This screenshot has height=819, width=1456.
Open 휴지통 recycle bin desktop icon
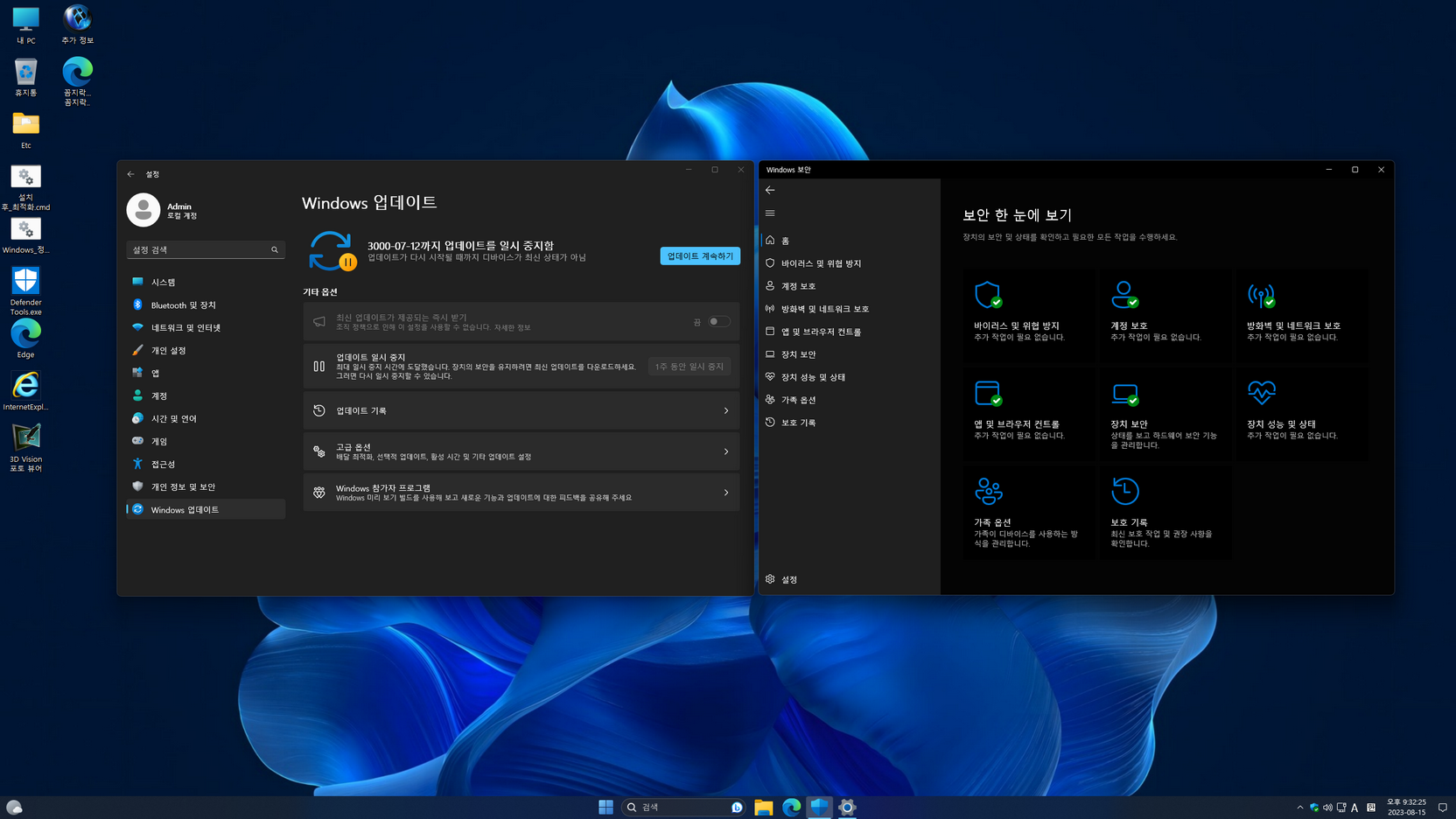(x=25, y=77)
